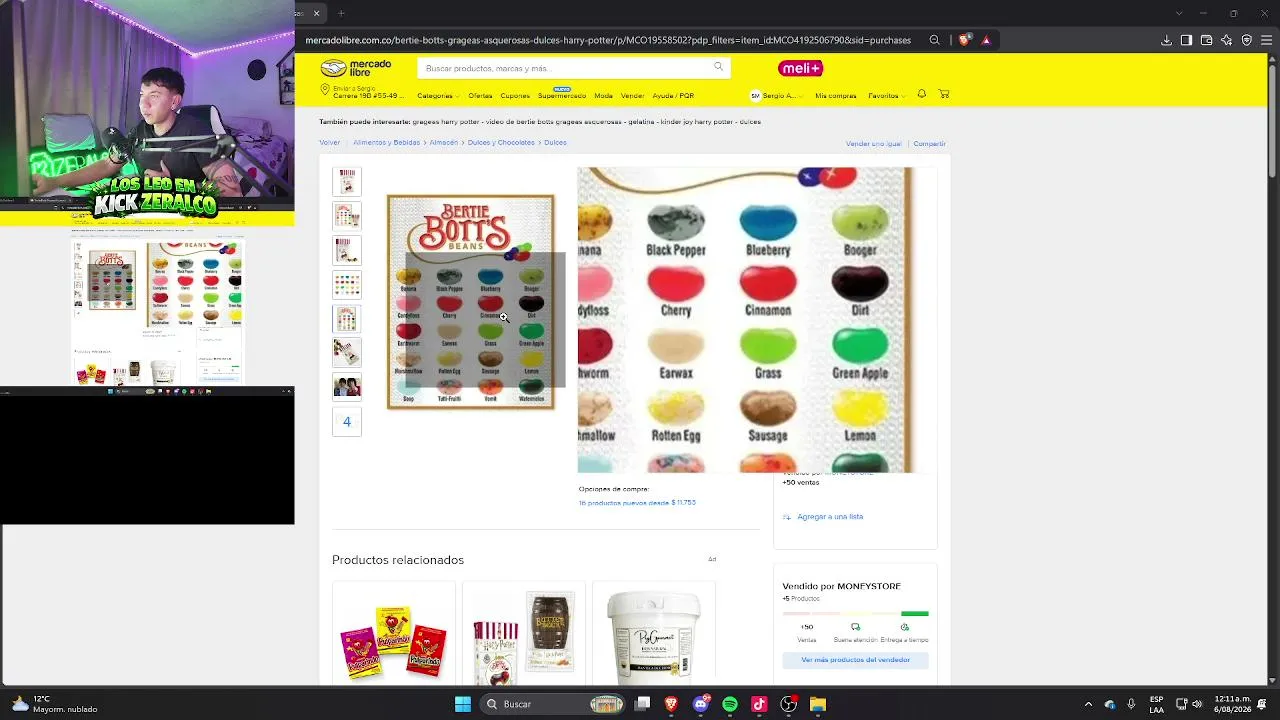Screen dimensions: 1280x720
Task: Open the tab search chevron in title bar
Action: 1179,13
